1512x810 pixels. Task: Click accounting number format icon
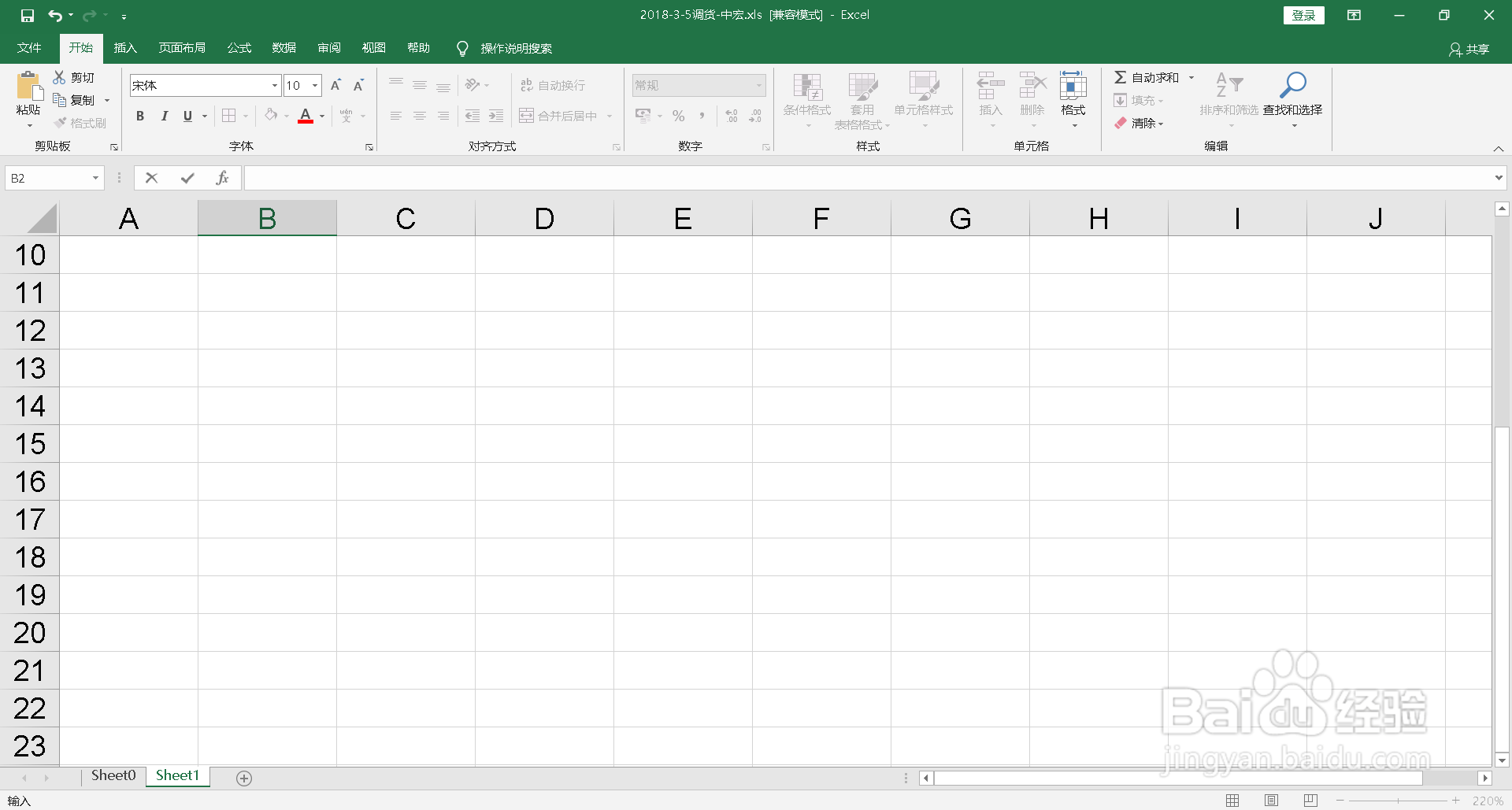point(643,116)
